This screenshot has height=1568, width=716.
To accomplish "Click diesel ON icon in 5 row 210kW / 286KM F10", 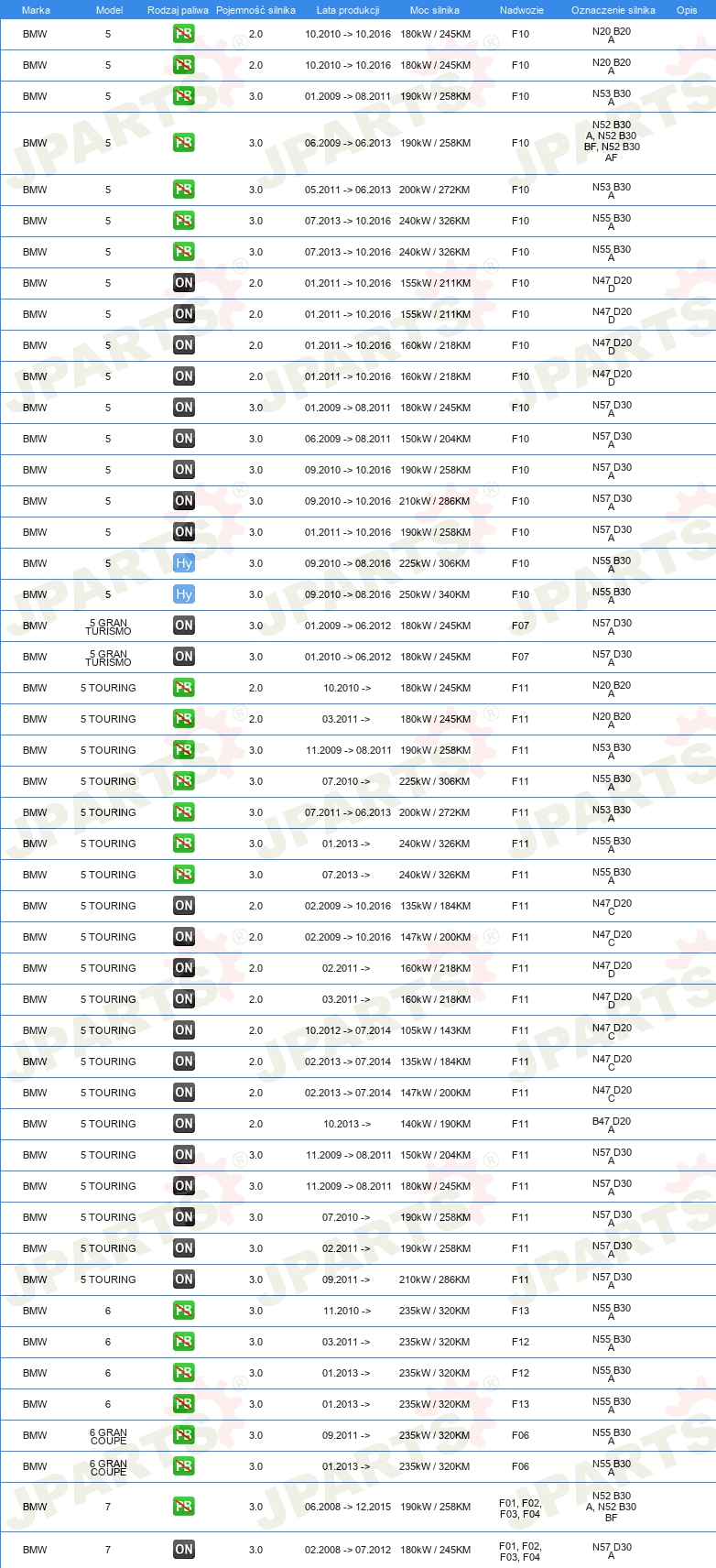I will pos(184,501).
